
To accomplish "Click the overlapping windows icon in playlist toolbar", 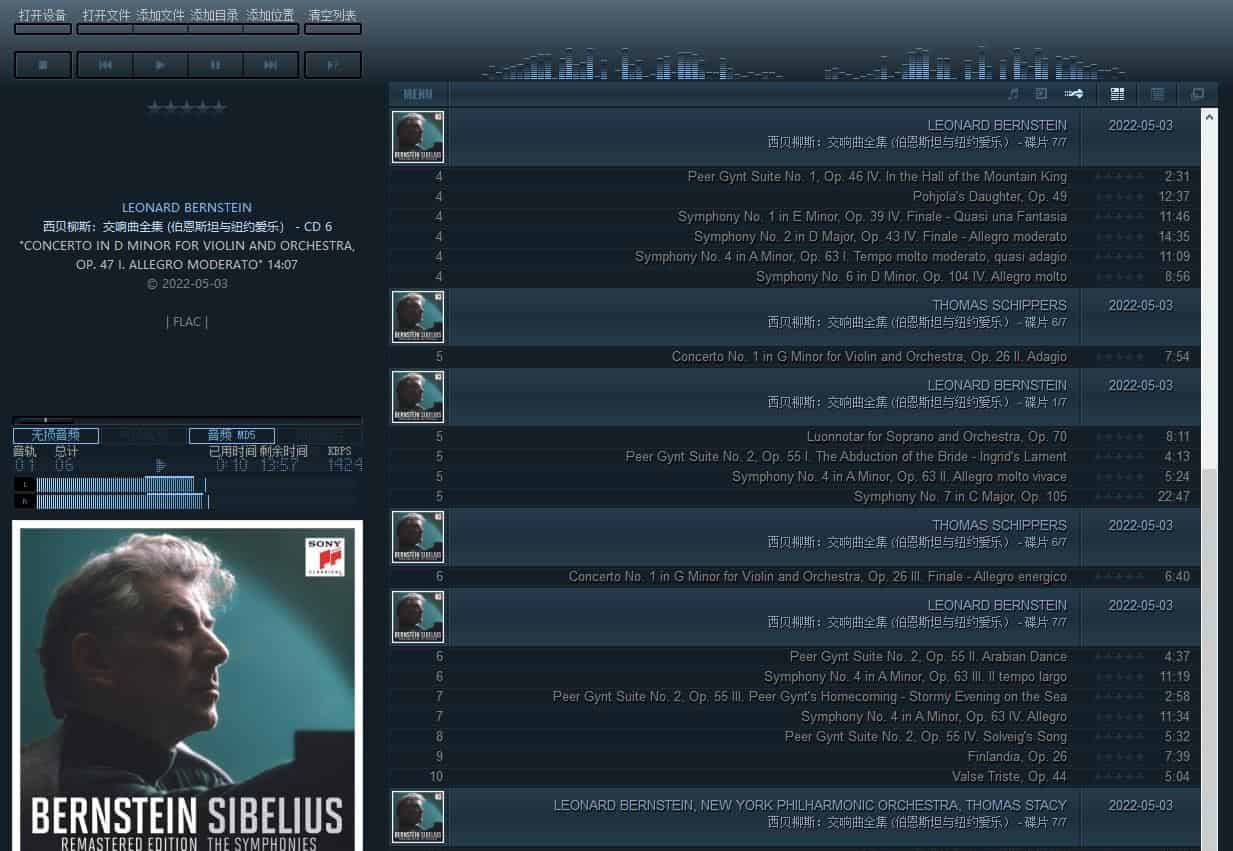I will pos(1197,94).
